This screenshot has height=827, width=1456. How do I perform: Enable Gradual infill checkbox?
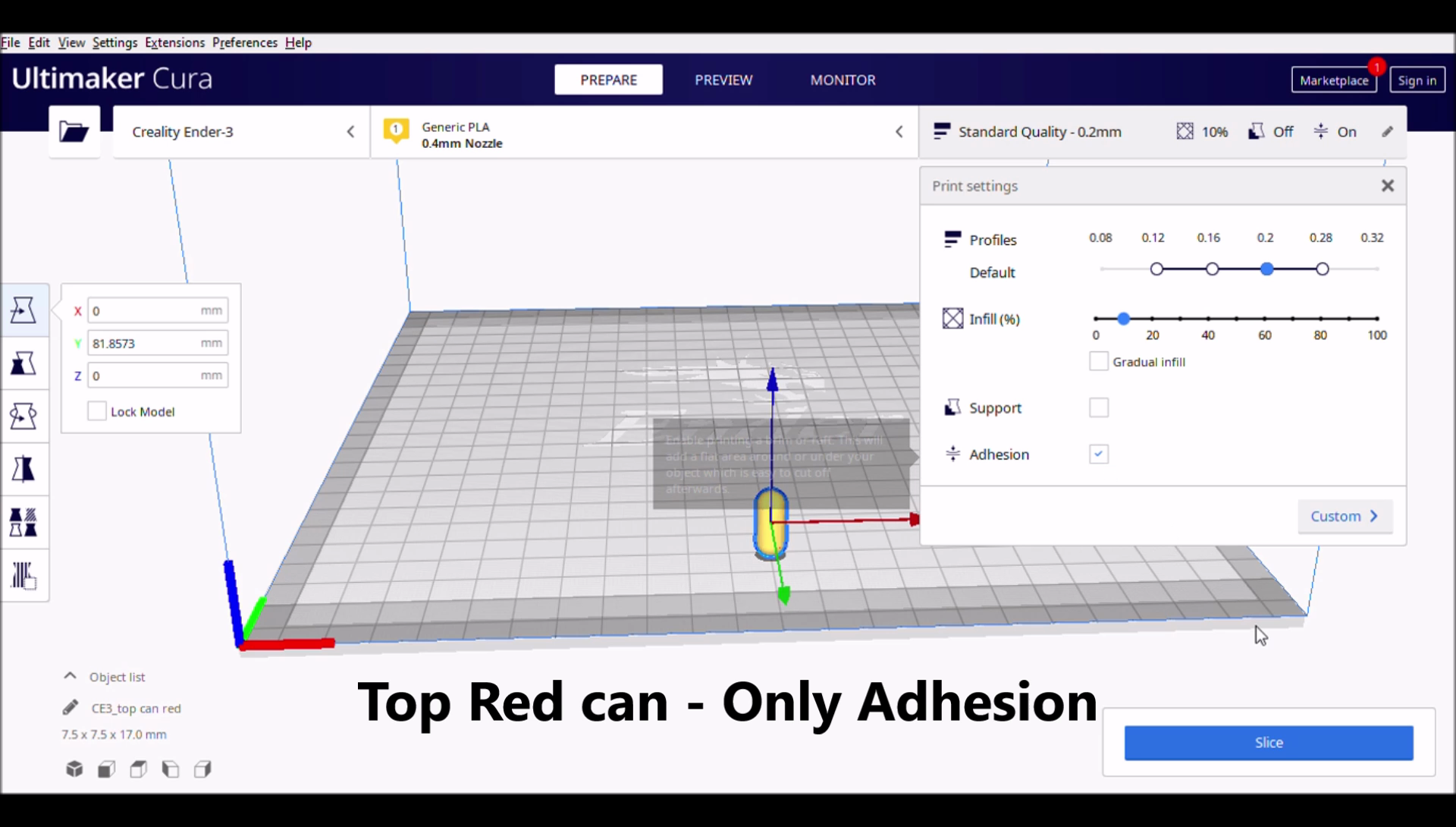tap(1098, 362)
